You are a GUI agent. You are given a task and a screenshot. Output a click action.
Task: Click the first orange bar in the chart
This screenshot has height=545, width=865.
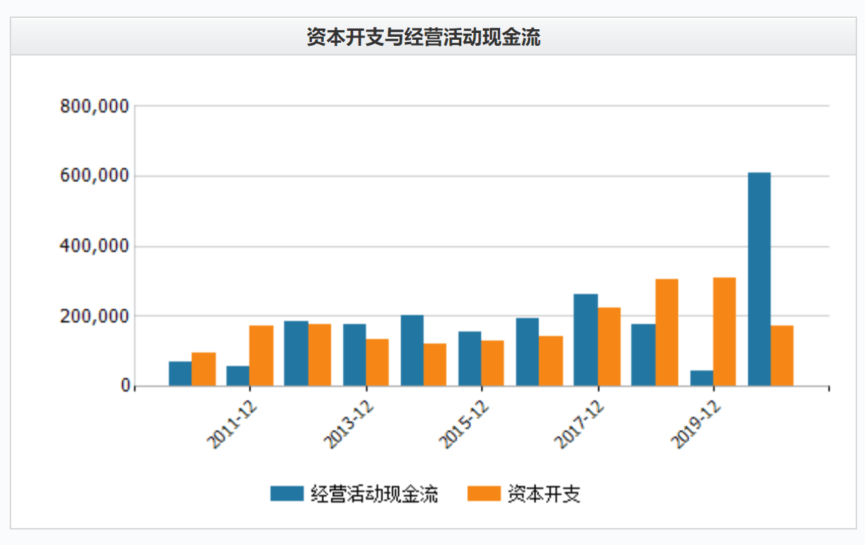click(x=204, y=369)
